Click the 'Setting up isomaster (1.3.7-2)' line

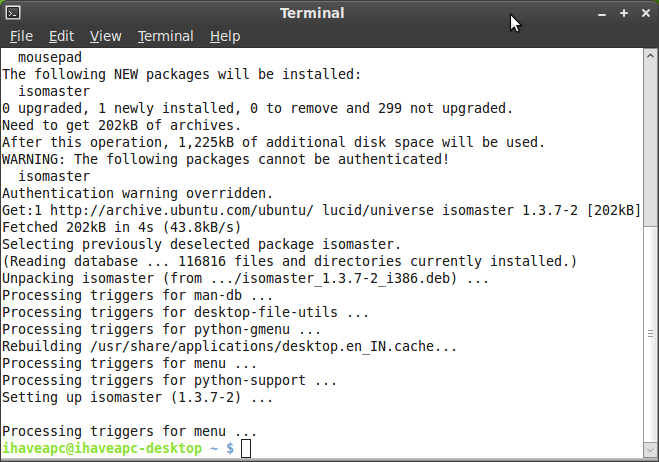click(138, 397)
